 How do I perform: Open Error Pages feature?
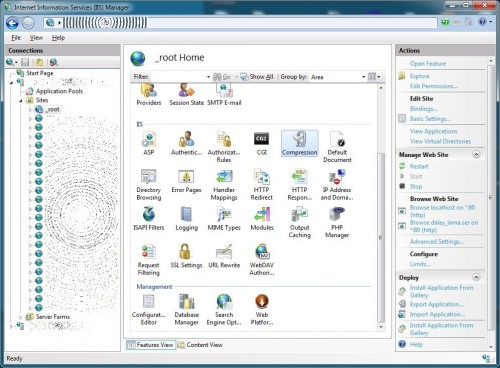pos(186,181)
